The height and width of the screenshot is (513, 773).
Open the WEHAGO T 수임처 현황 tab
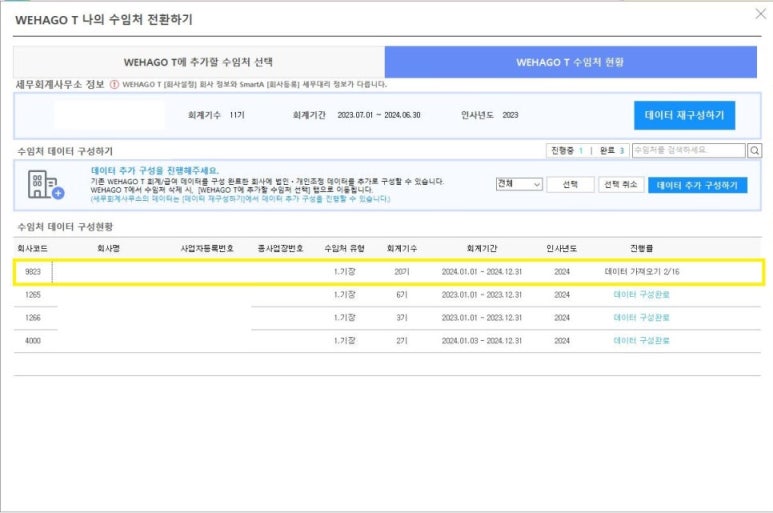pyautogui.click(x=570, y=62)
